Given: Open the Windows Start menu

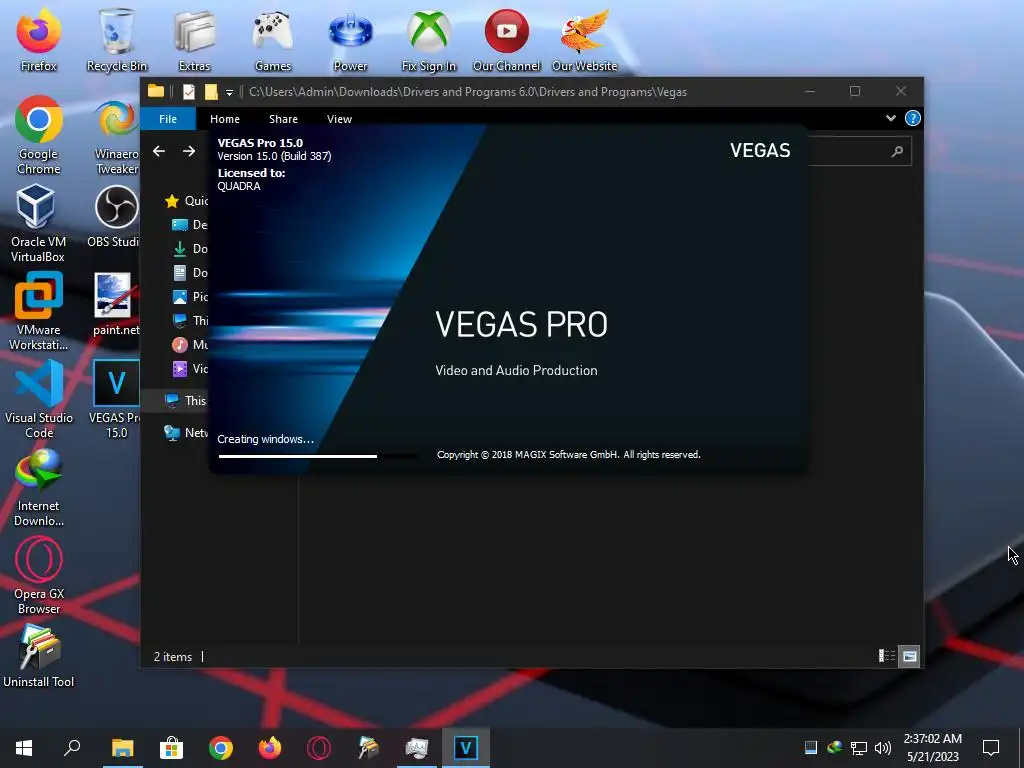Looking at the screenshot, I should coord(24,748).
